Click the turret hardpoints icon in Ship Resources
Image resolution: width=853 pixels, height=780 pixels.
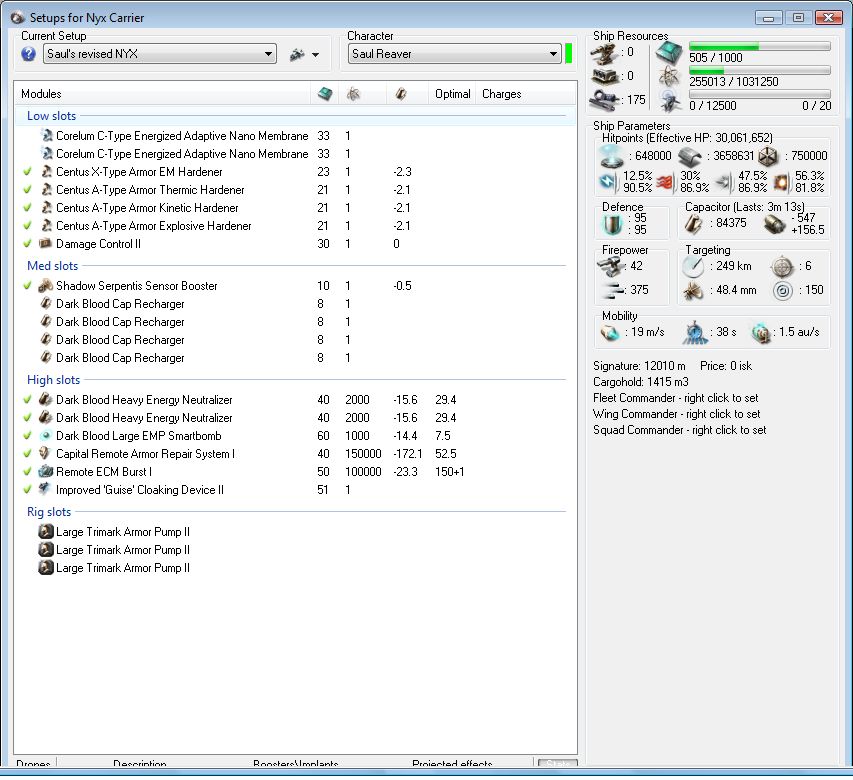tap(605, 53)
